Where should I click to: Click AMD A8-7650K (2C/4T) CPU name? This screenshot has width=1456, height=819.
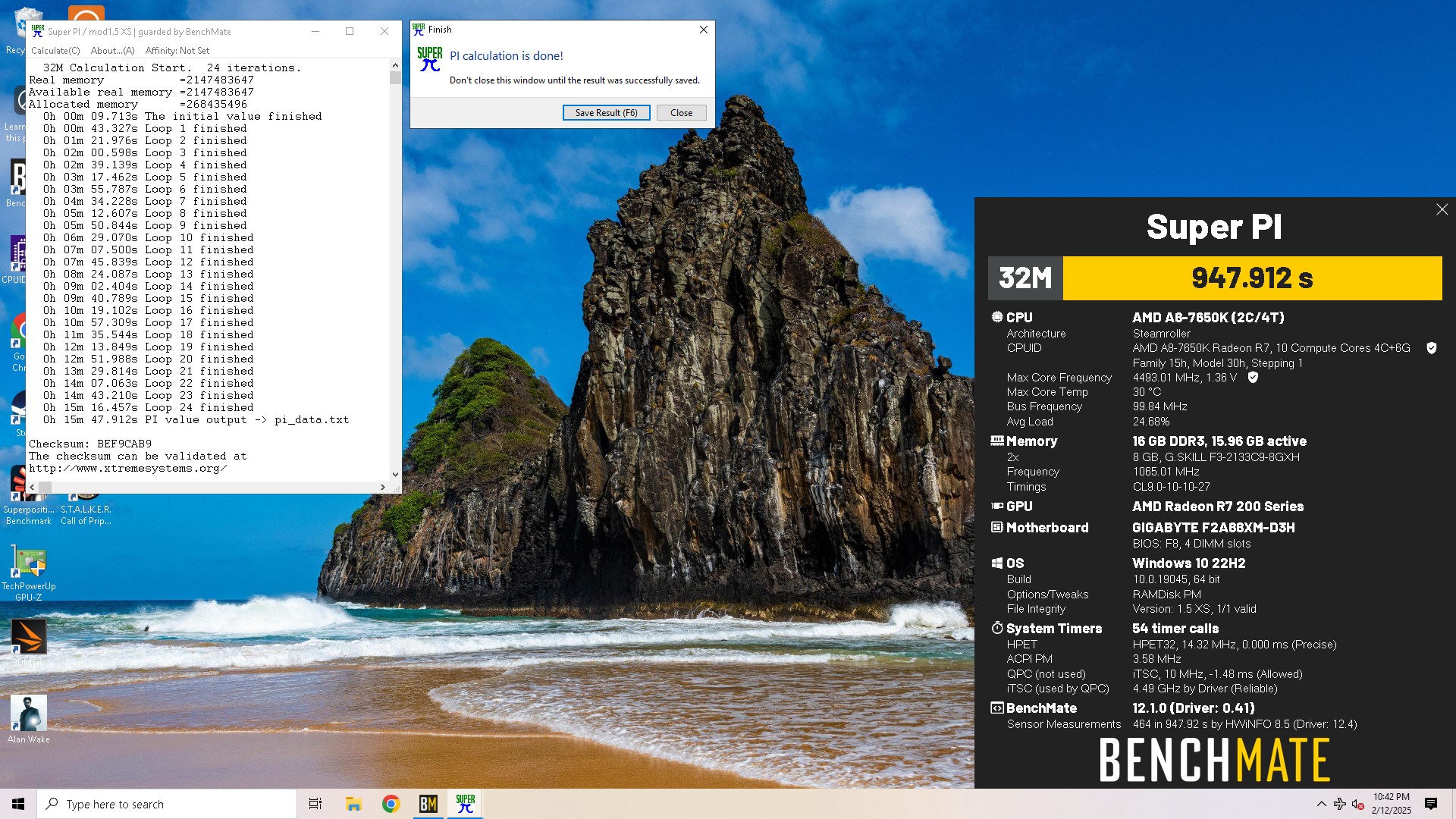(1208, 317)
